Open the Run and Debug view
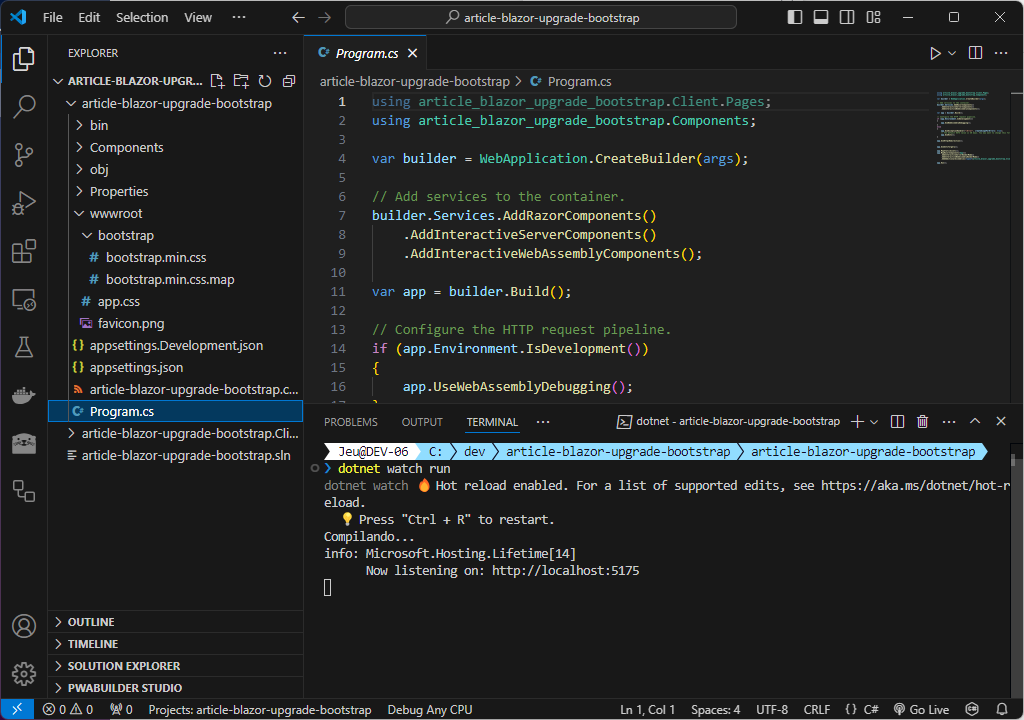This screenshot has width=1024, height=720. click(x=24, y=203)
